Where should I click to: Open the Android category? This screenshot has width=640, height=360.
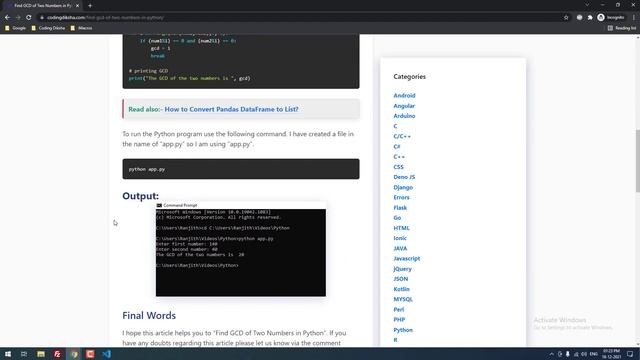(x=404, y=96)
